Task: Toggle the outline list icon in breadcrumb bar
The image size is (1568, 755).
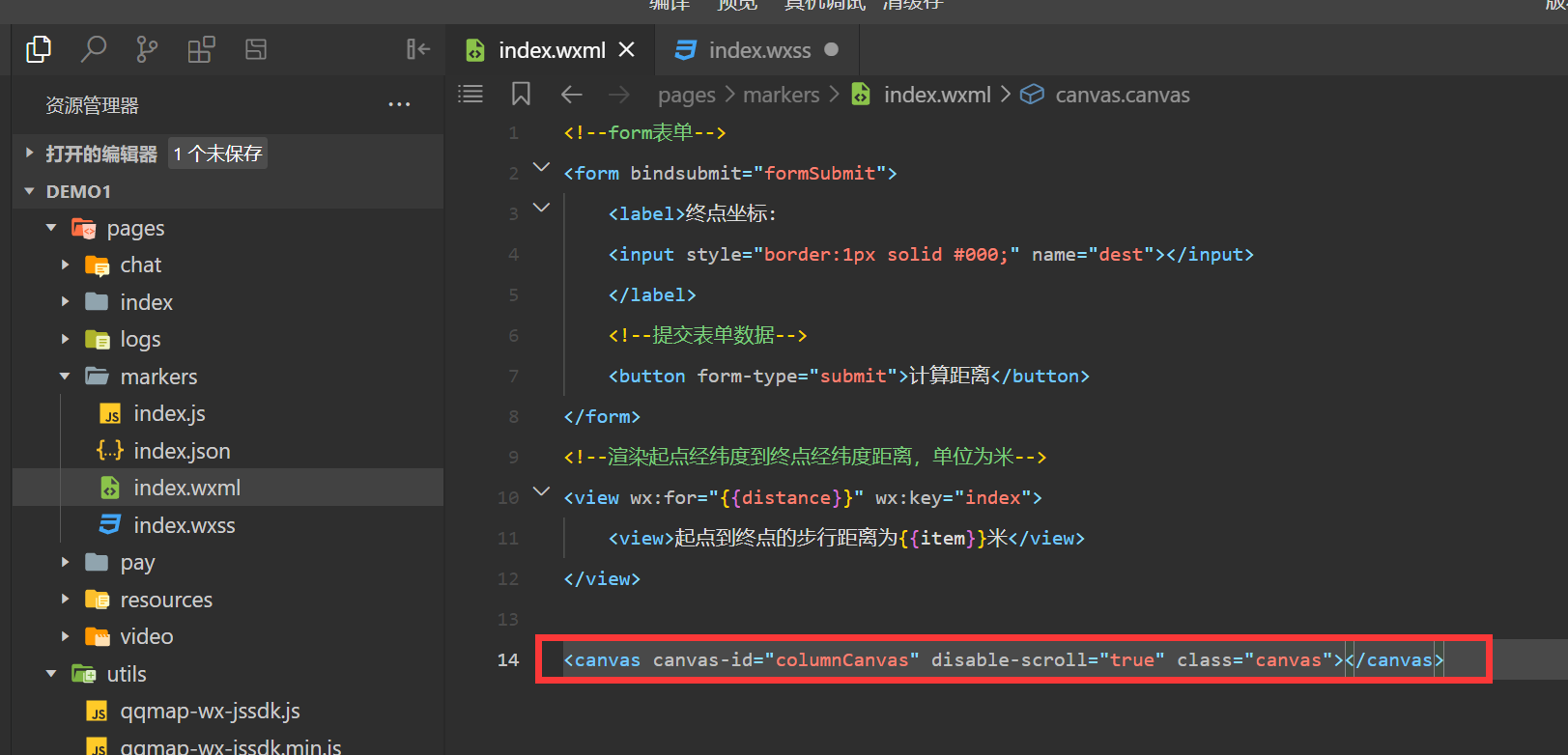Action: coord(470,94)
